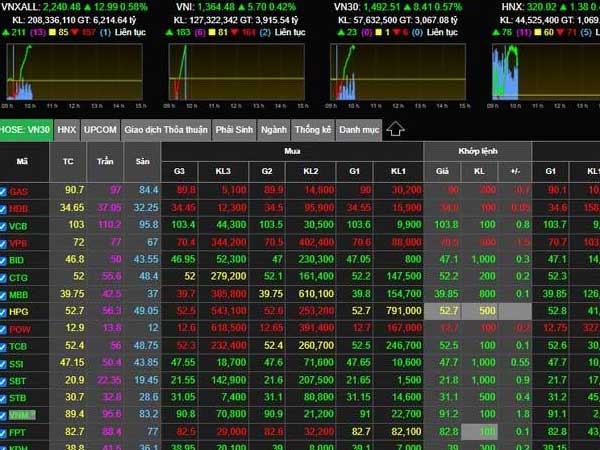
Task: Click MBB KL2 value 610,100
Action: pos(316,294)
